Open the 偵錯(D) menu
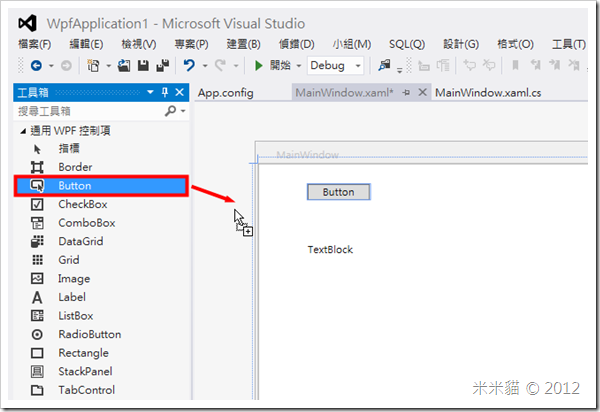Viewport: 600px width, 412px height. point(297,44)
